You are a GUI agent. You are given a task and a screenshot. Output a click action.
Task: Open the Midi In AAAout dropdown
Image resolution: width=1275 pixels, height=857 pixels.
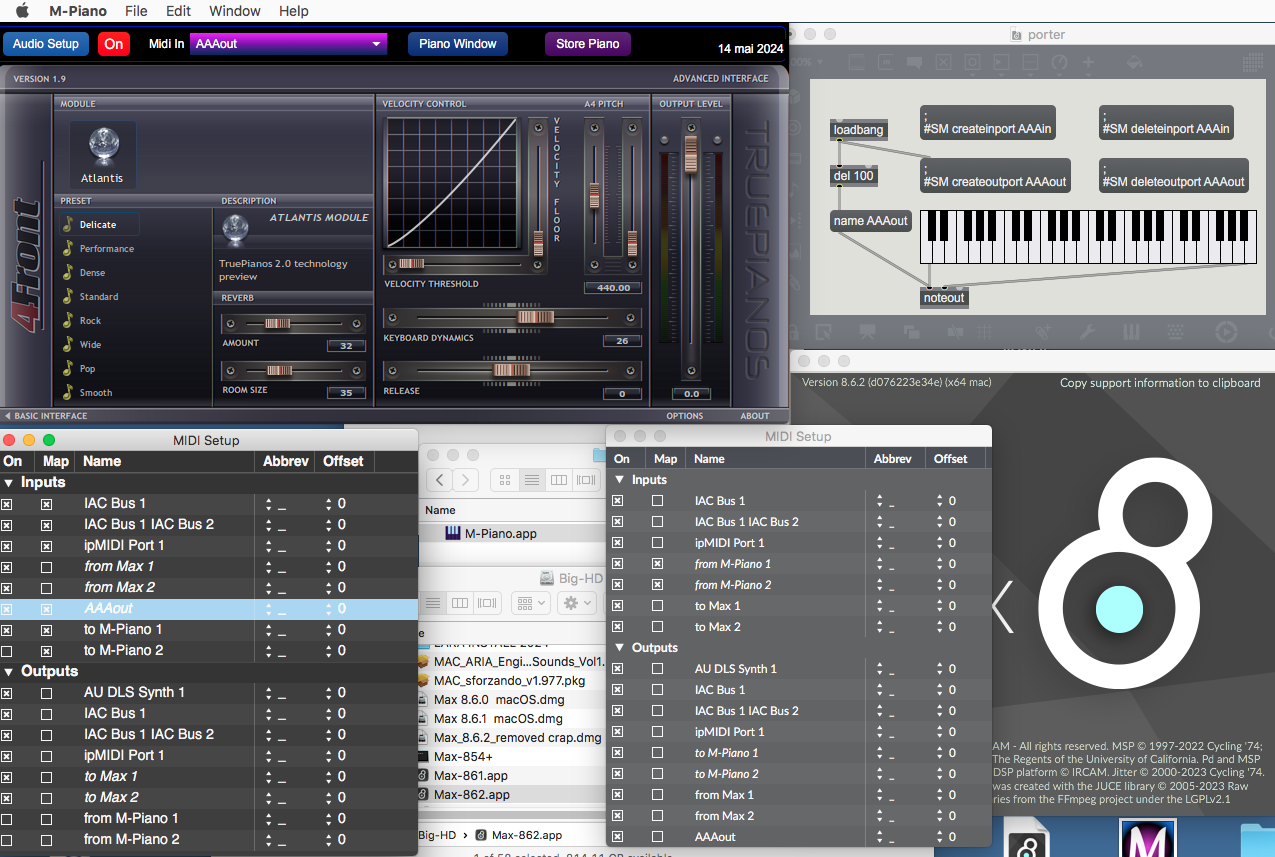[289, 44]
